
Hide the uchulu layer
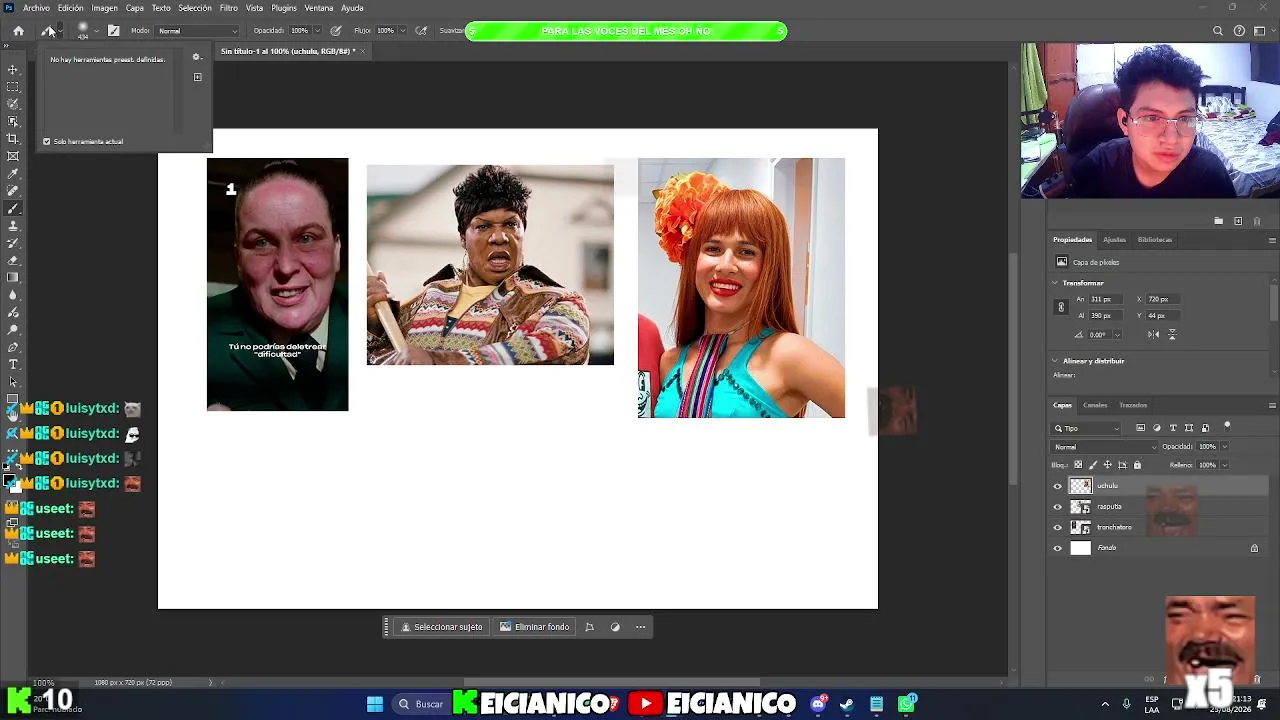point(1058,486)
